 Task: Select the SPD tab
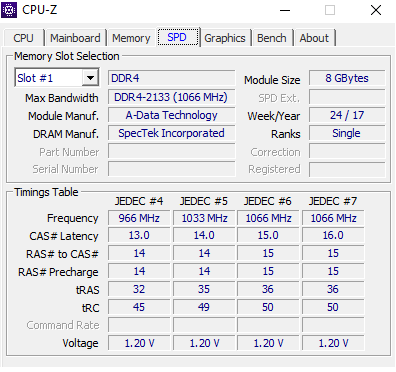tap(177, 37)
